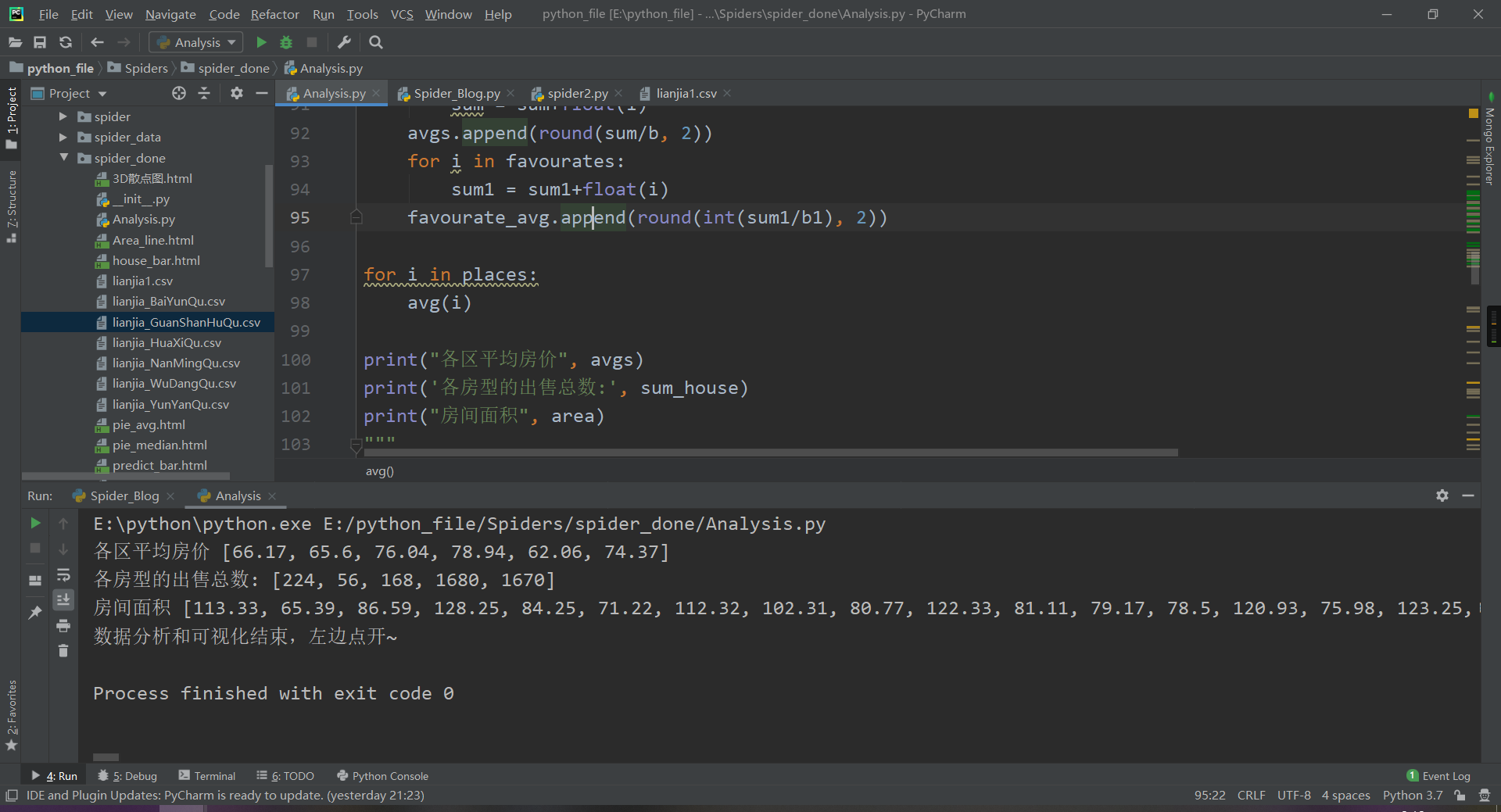Open the 6: TODO tool window
Screen dimensions: 1501x812
click(x=285, y=775)
